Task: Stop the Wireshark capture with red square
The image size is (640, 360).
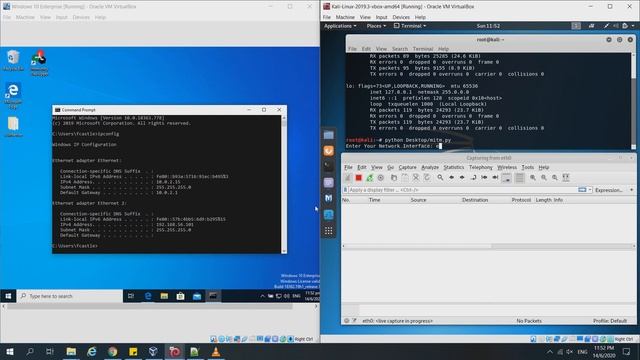Action: point(358,178)
